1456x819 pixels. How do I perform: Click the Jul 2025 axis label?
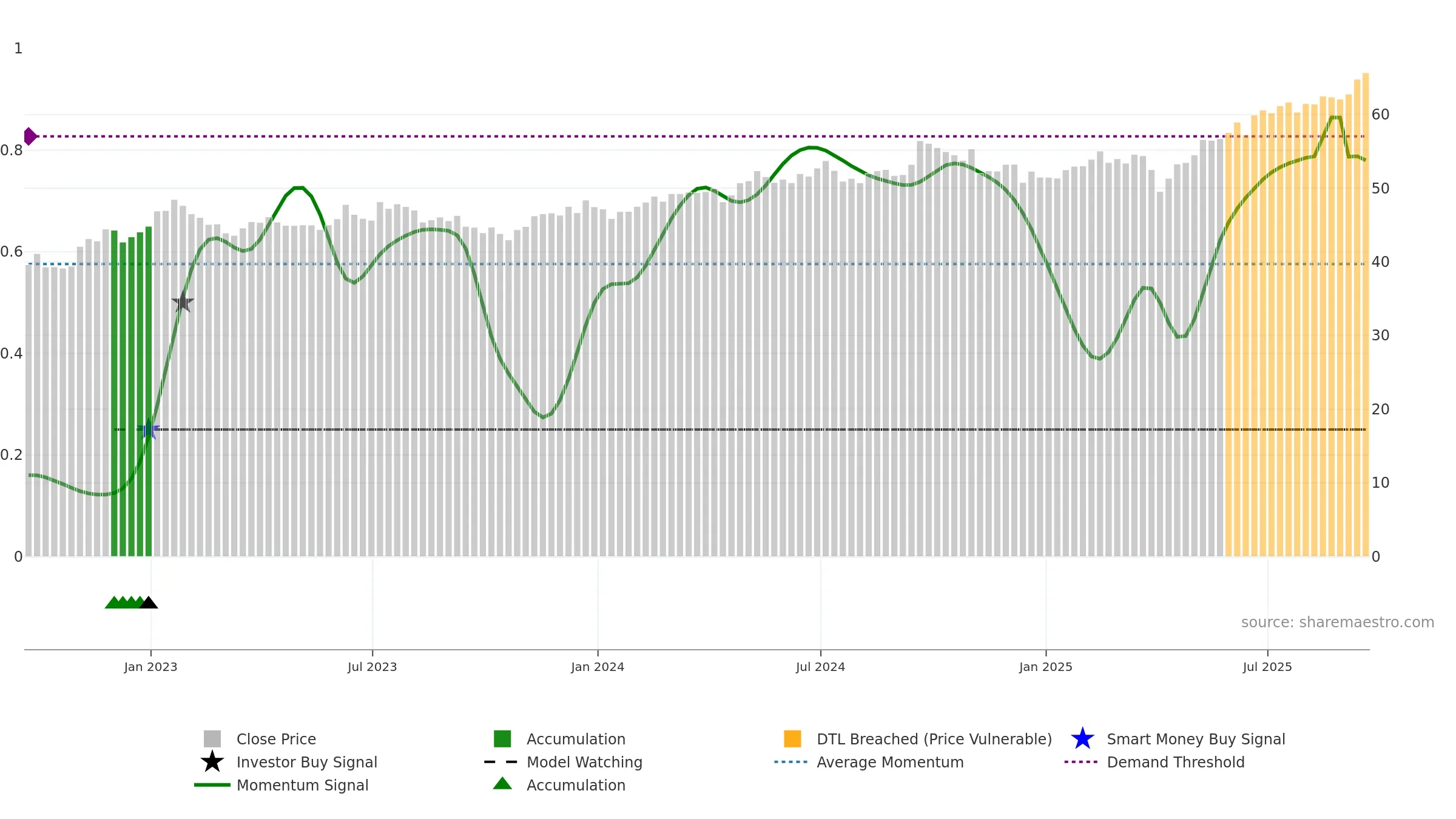point(1267,667)
